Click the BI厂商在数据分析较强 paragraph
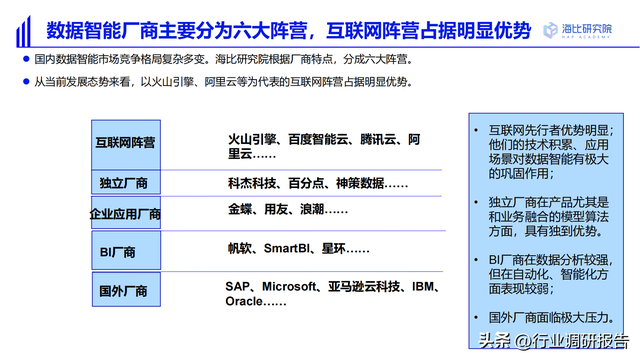The width and height of the screenshot is (640, 360). point(551,274)
